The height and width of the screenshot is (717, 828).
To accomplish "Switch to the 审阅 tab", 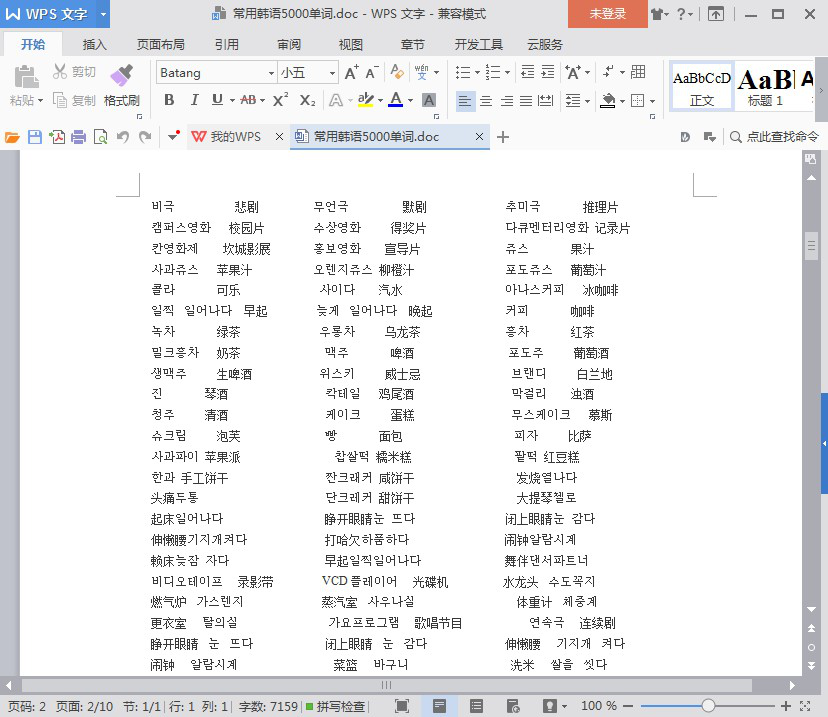I will click(x=289, y=44).
